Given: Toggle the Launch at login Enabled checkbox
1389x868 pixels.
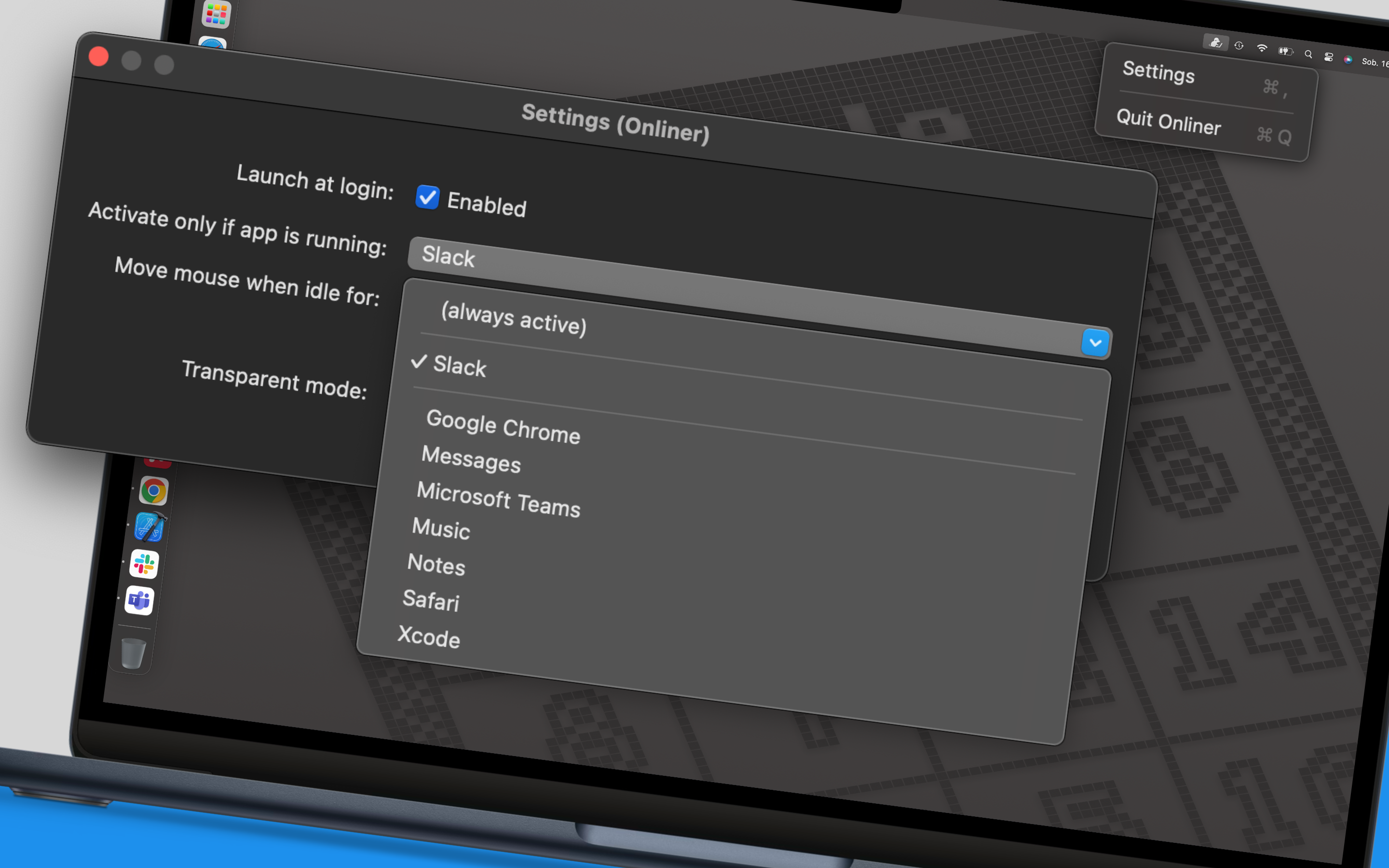Looking at the screenshot, I should point(427,197).
